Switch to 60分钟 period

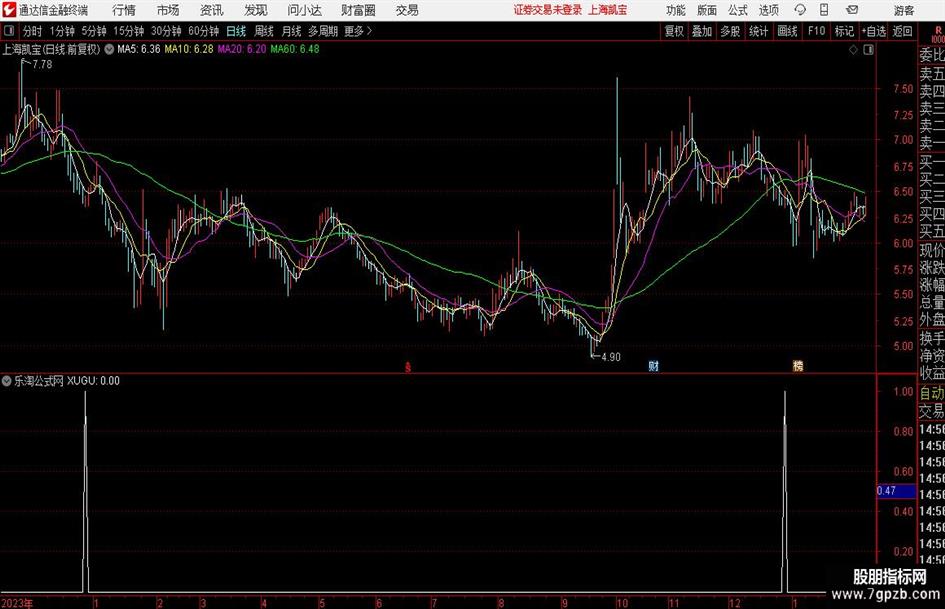[203, 31]
